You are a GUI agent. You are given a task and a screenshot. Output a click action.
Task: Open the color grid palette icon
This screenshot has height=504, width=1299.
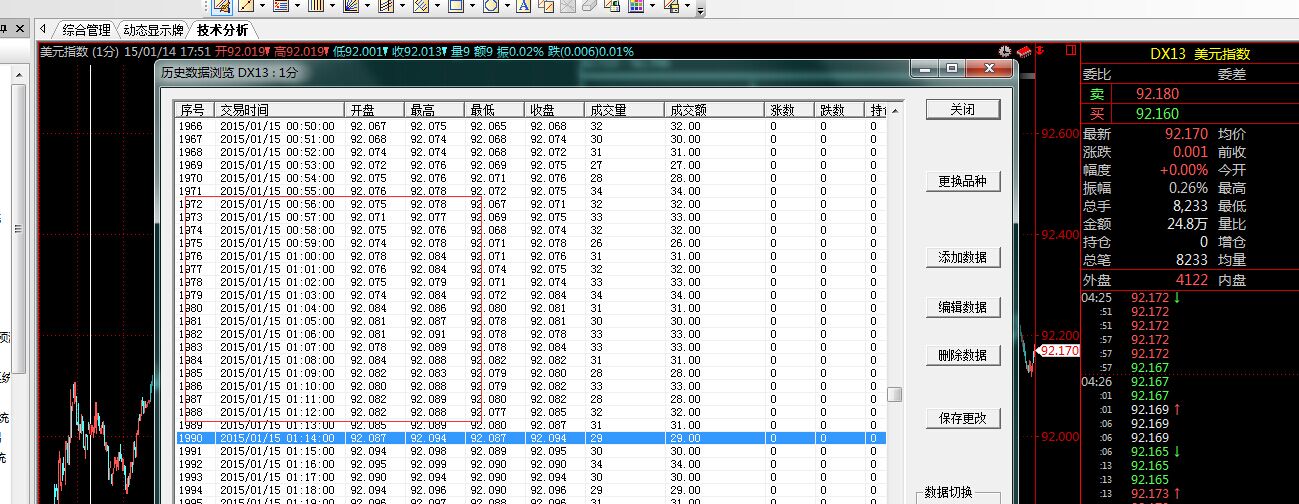[636, 6]
